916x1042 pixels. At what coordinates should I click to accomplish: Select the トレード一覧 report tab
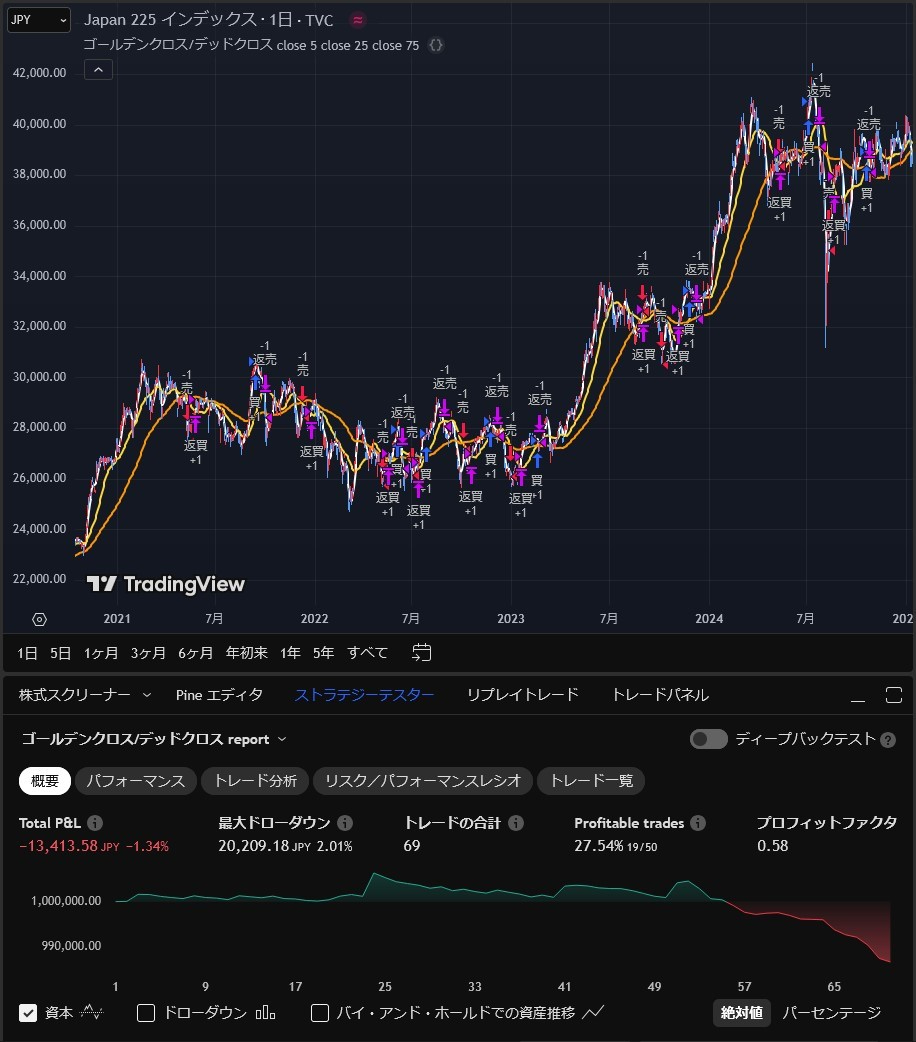591,781
